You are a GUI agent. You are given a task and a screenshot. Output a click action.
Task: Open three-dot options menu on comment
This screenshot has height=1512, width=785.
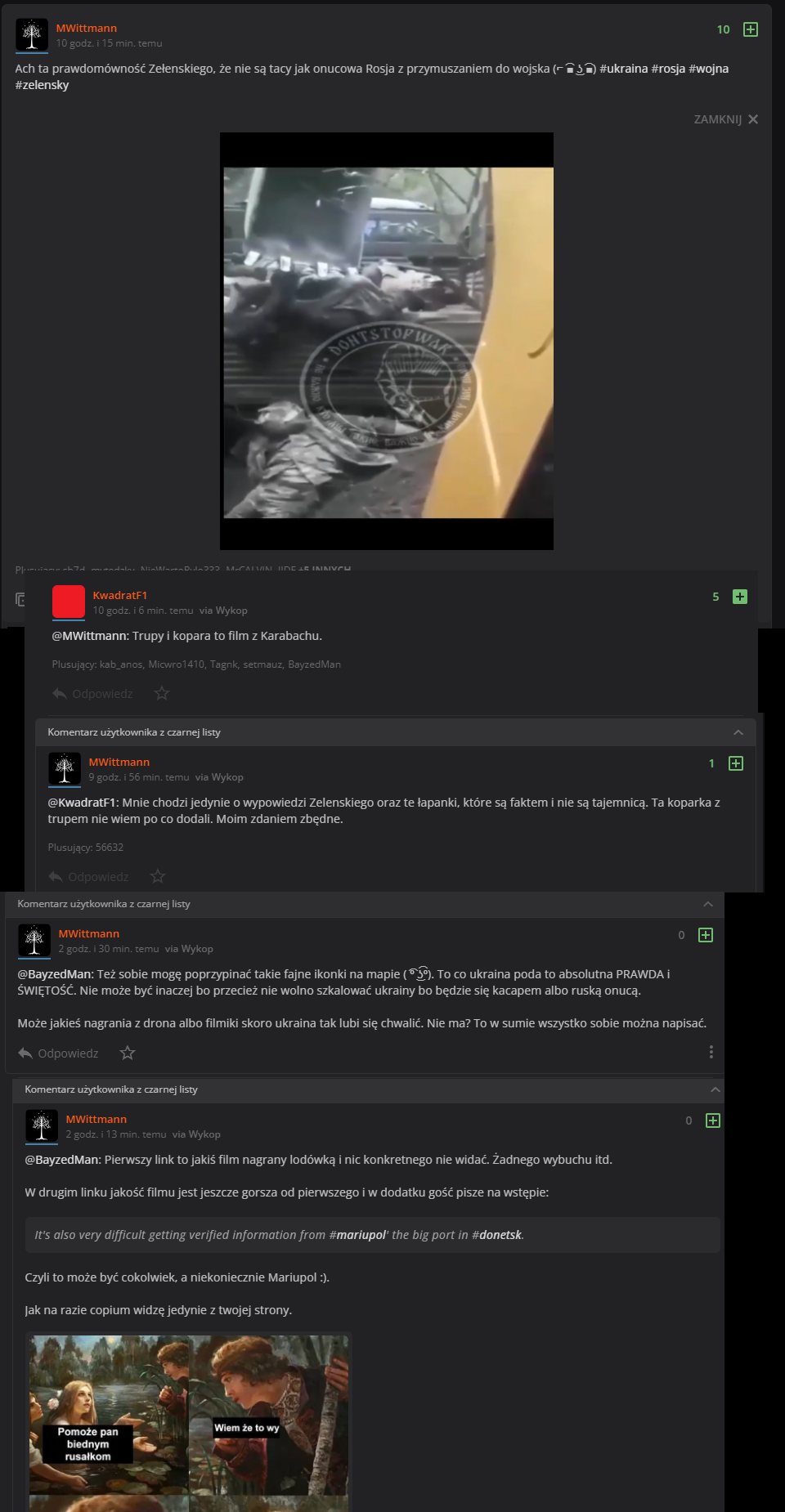tap(711, 1052)
